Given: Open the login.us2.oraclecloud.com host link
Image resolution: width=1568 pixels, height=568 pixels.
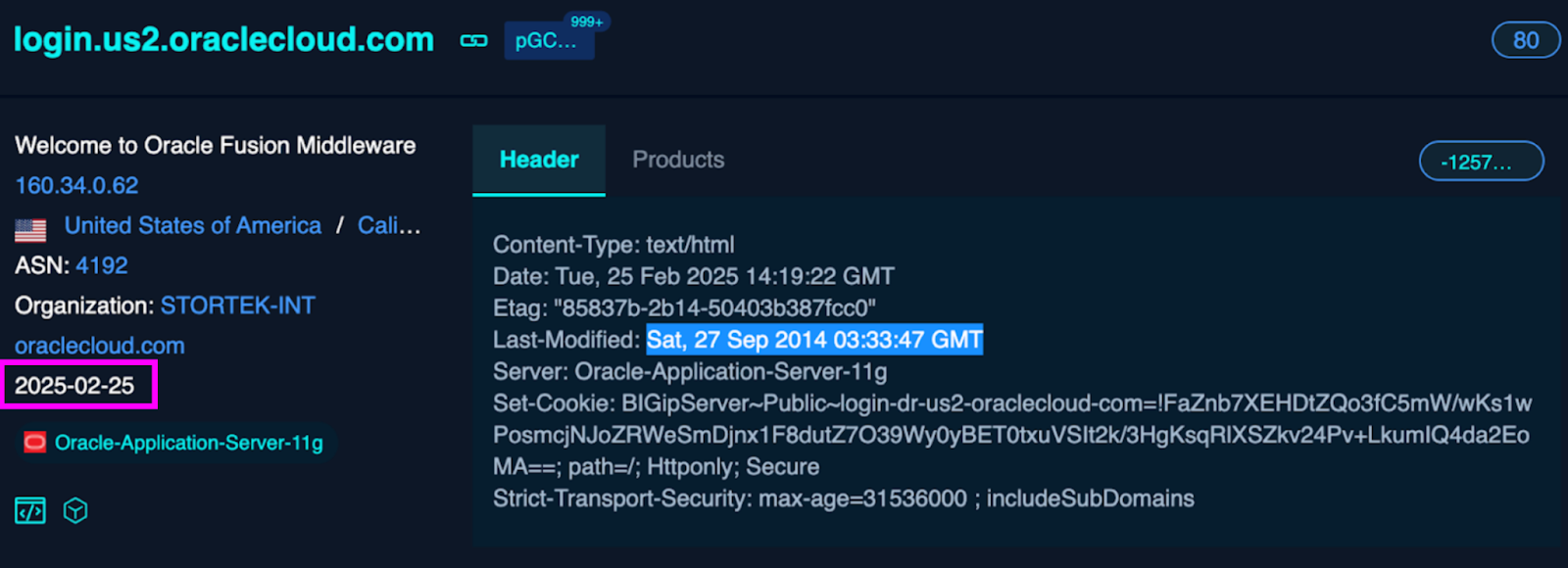Looking at the screenshot, I should coord(223,39).
